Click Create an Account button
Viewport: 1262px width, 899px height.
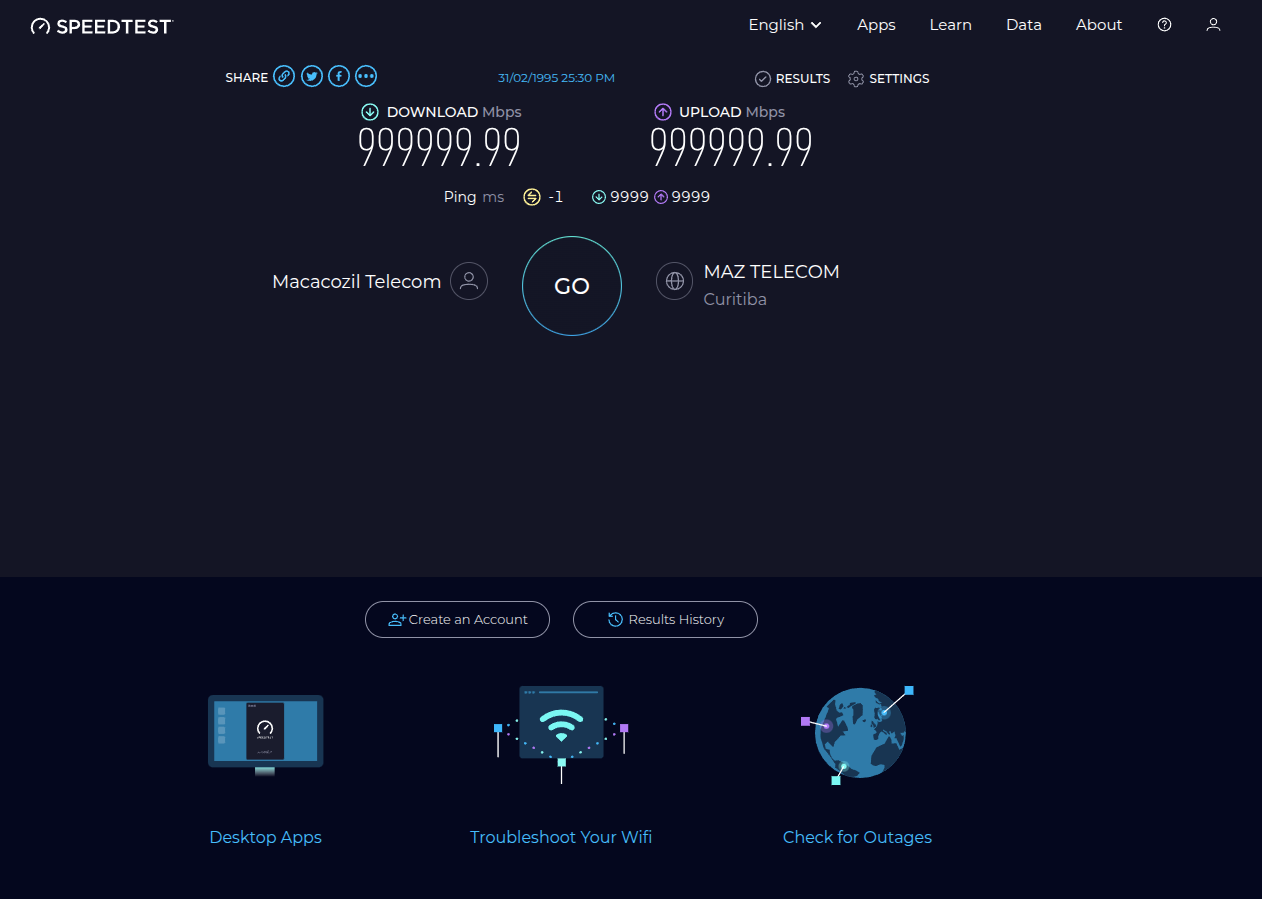point(457,619)
